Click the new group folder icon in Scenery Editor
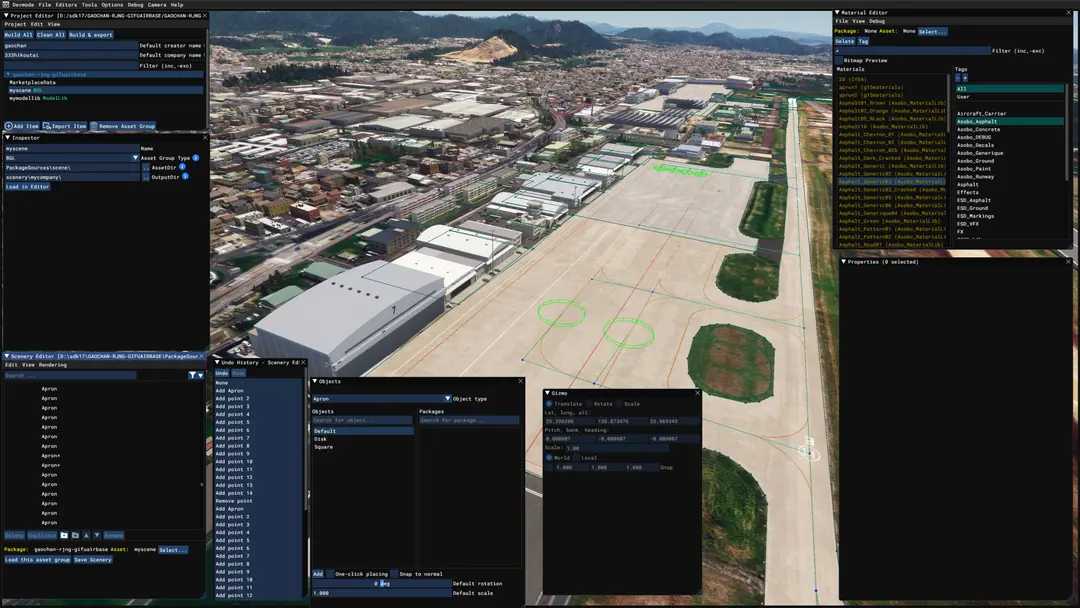The height and width of the screenshot is (608, 1080). click(x=64, y=535)
